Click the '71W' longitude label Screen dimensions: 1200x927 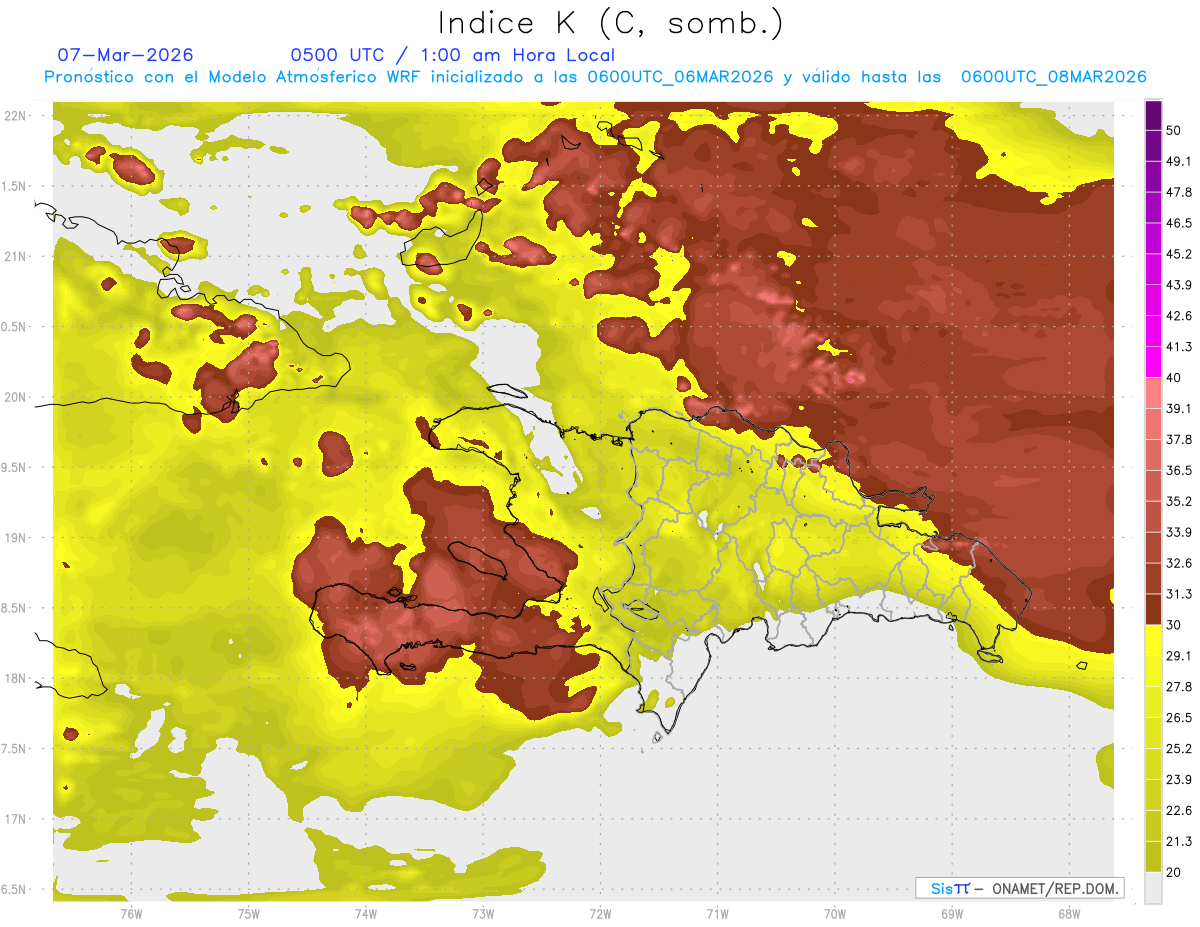coord(717,914)
